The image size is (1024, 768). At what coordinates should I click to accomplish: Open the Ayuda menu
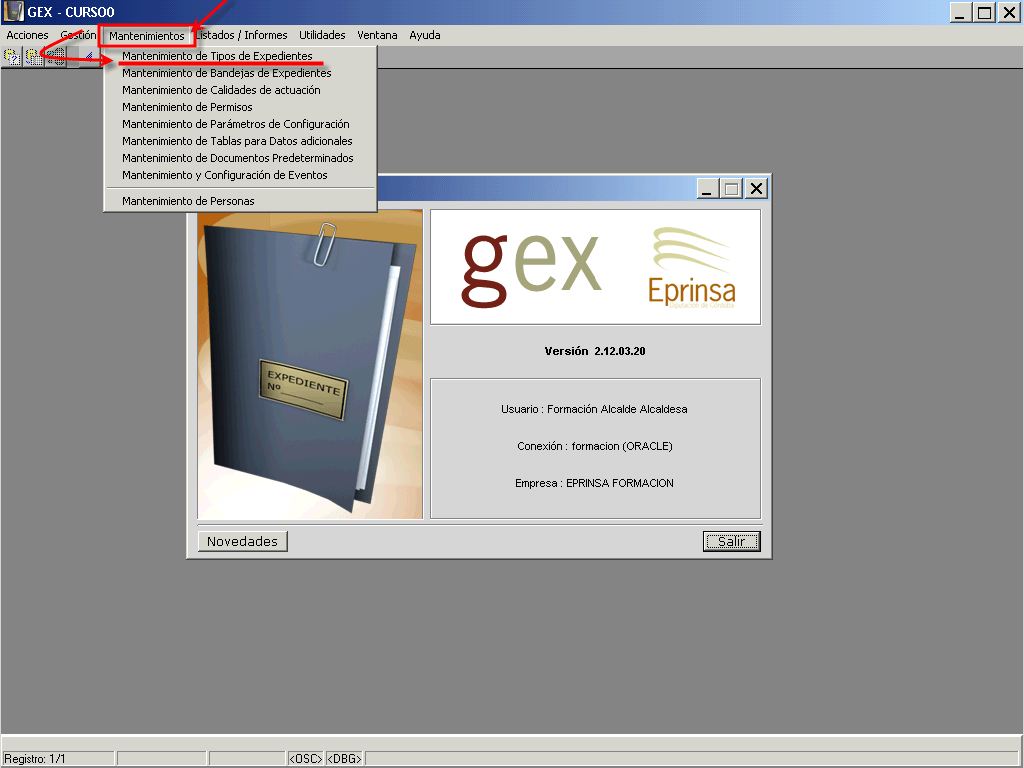click(x=425, y=35)
